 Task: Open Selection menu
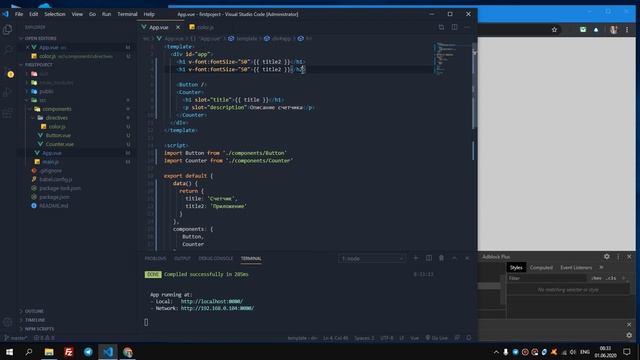(55, 14)
